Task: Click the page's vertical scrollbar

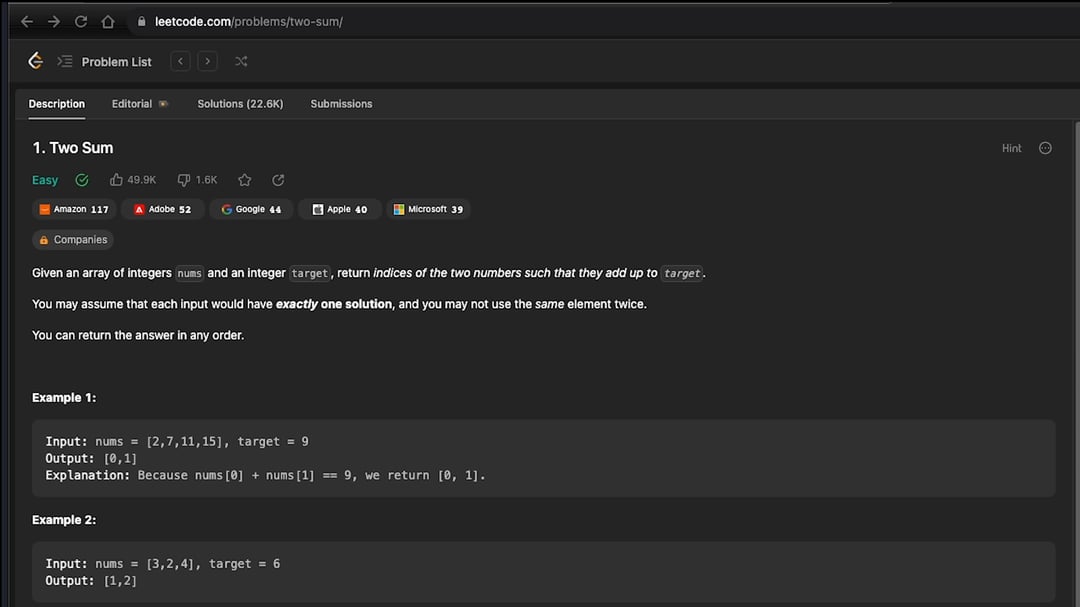Action: (x=1077, y=364)
